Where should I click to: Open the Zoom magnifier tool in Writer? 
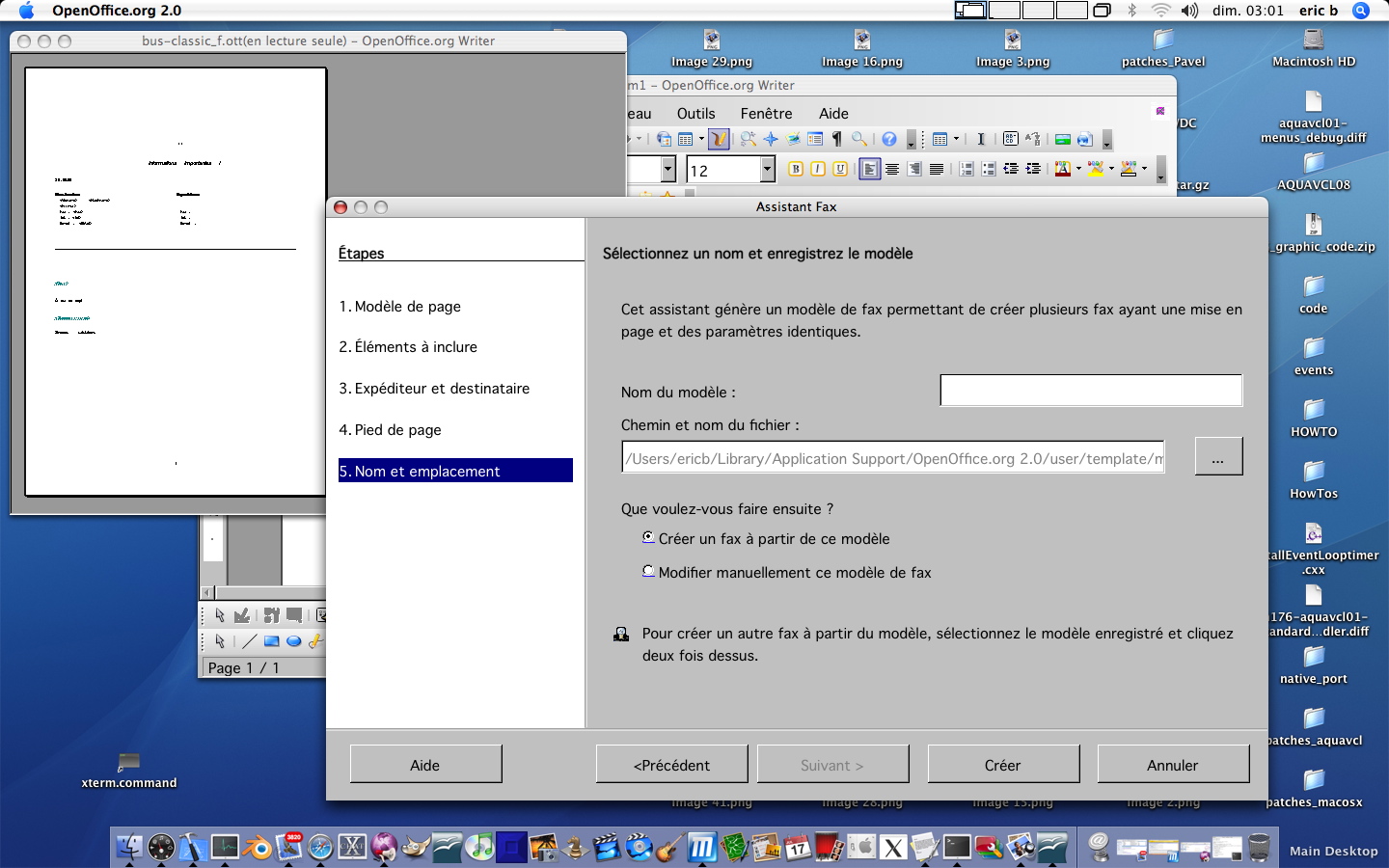(859, 140)
